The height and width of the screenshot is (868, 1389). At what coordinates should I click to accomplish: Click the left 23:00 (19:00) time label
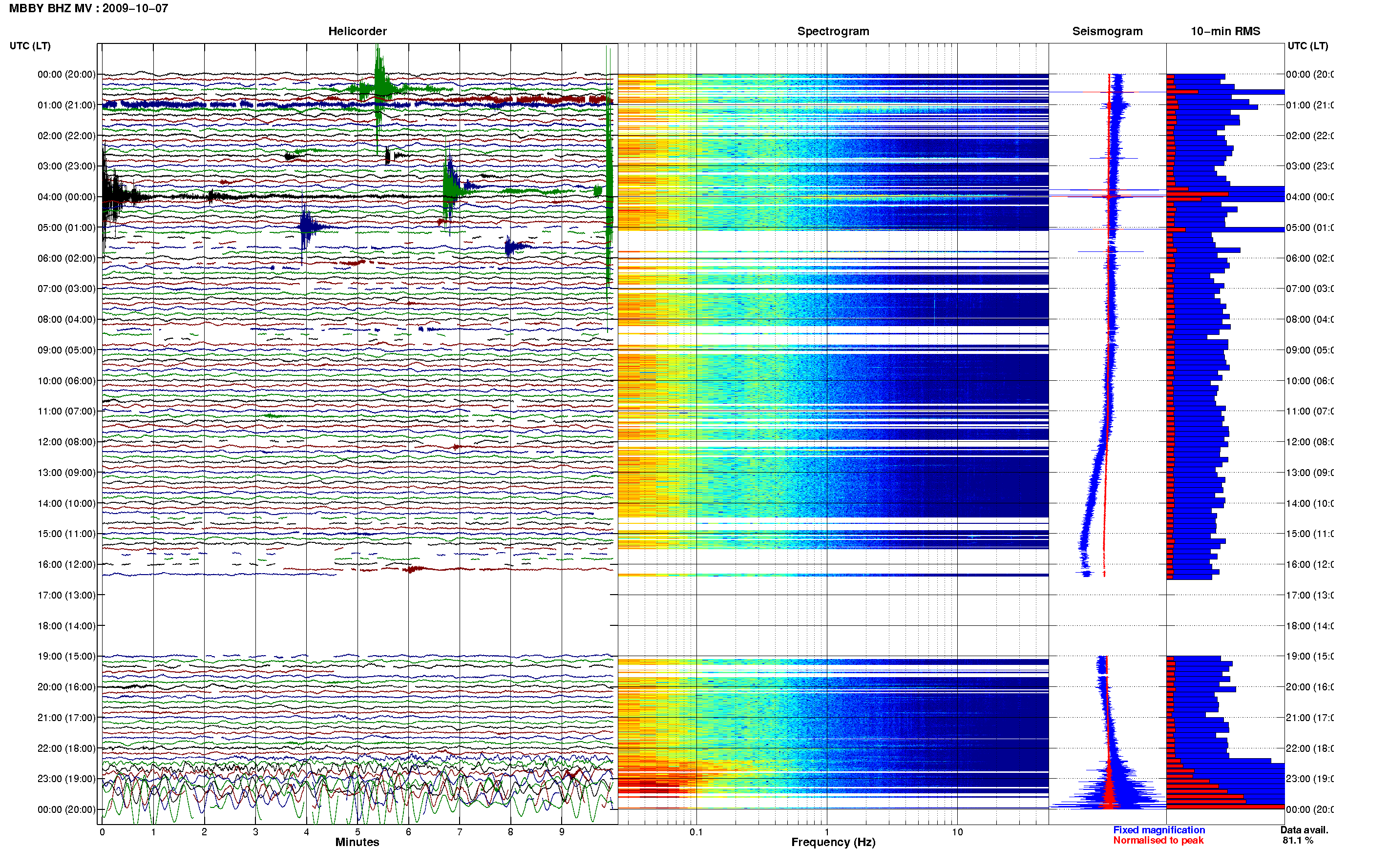click(x=66, y=779)
